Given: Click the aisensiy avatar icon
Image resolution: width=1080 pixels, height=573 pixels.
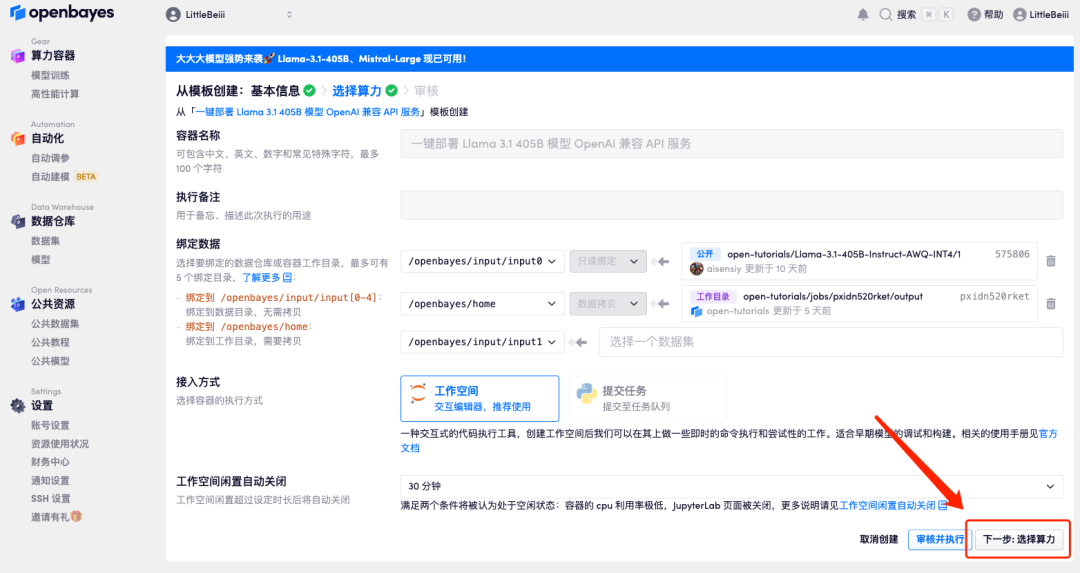Looking at the screenshot, I should point(696,269).
